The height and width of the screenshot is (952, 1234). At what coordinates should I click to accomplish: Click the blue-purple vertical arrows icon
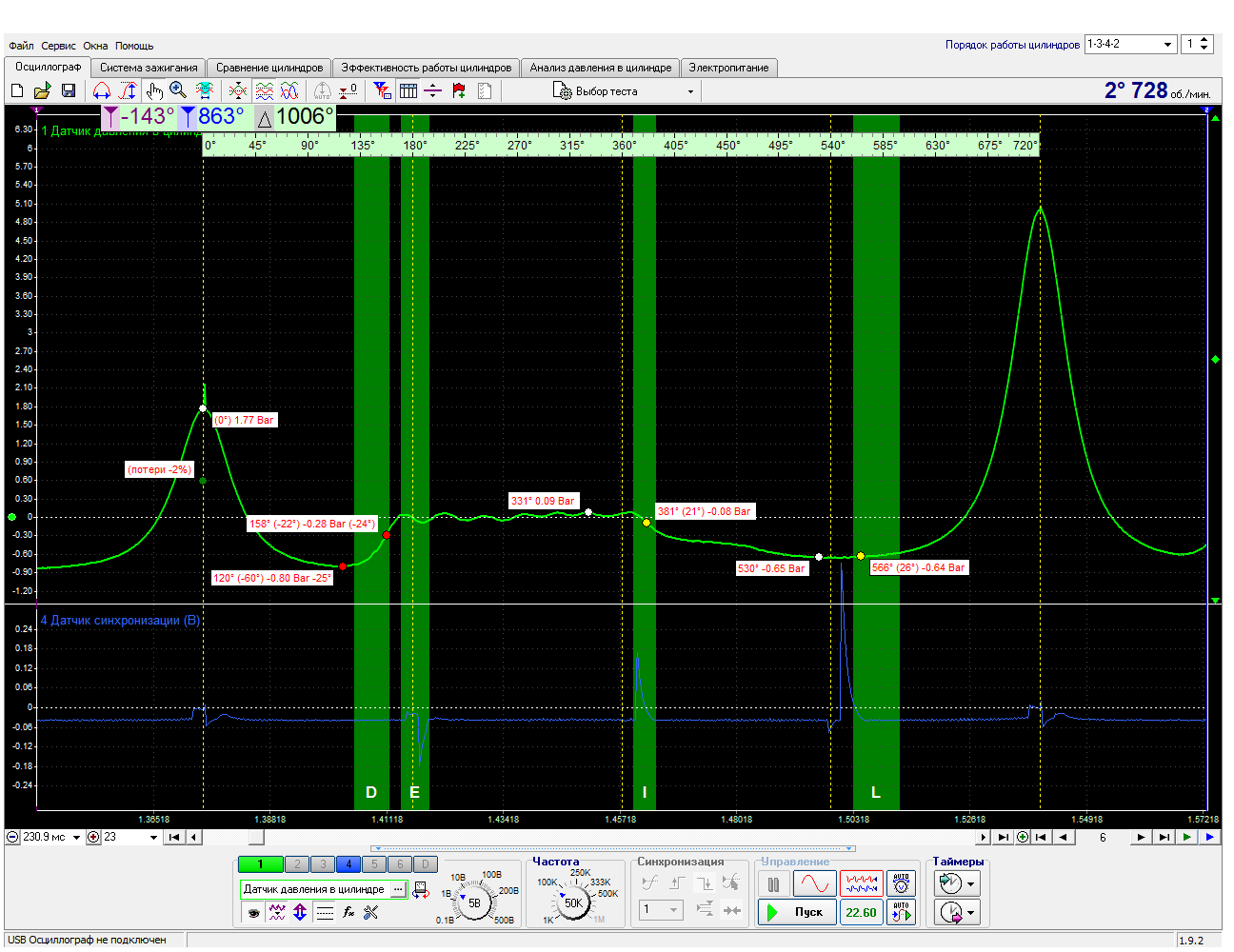(300, 912)
